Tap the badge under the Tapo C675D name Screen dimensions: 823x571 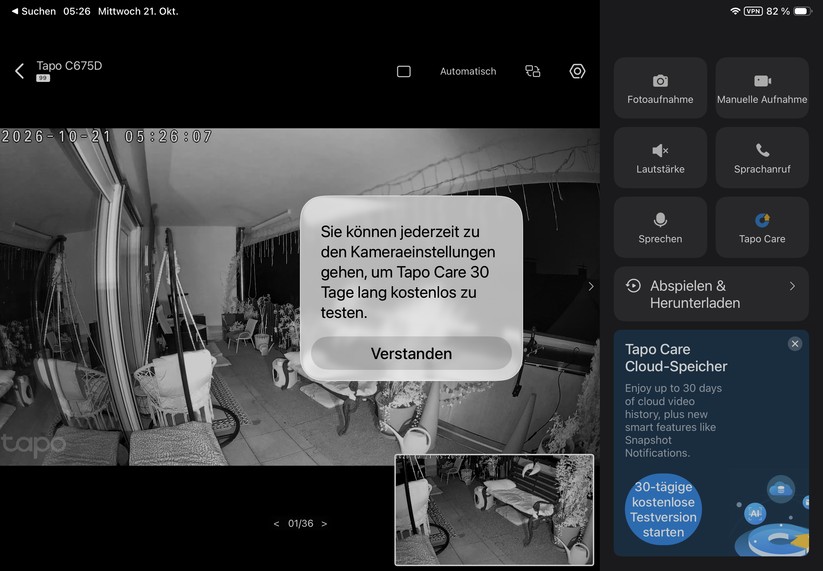(x=43, y=78)
